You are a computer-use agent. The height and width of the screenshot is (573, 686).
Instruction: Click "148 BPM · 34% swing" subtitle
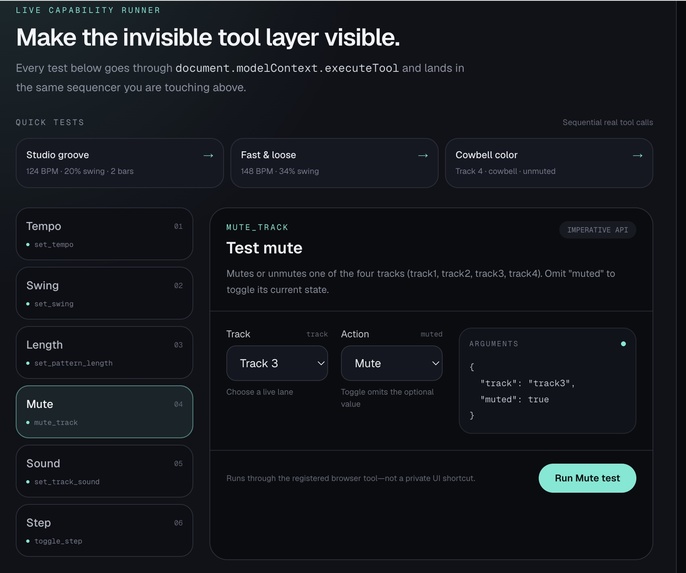click(280, 171)
